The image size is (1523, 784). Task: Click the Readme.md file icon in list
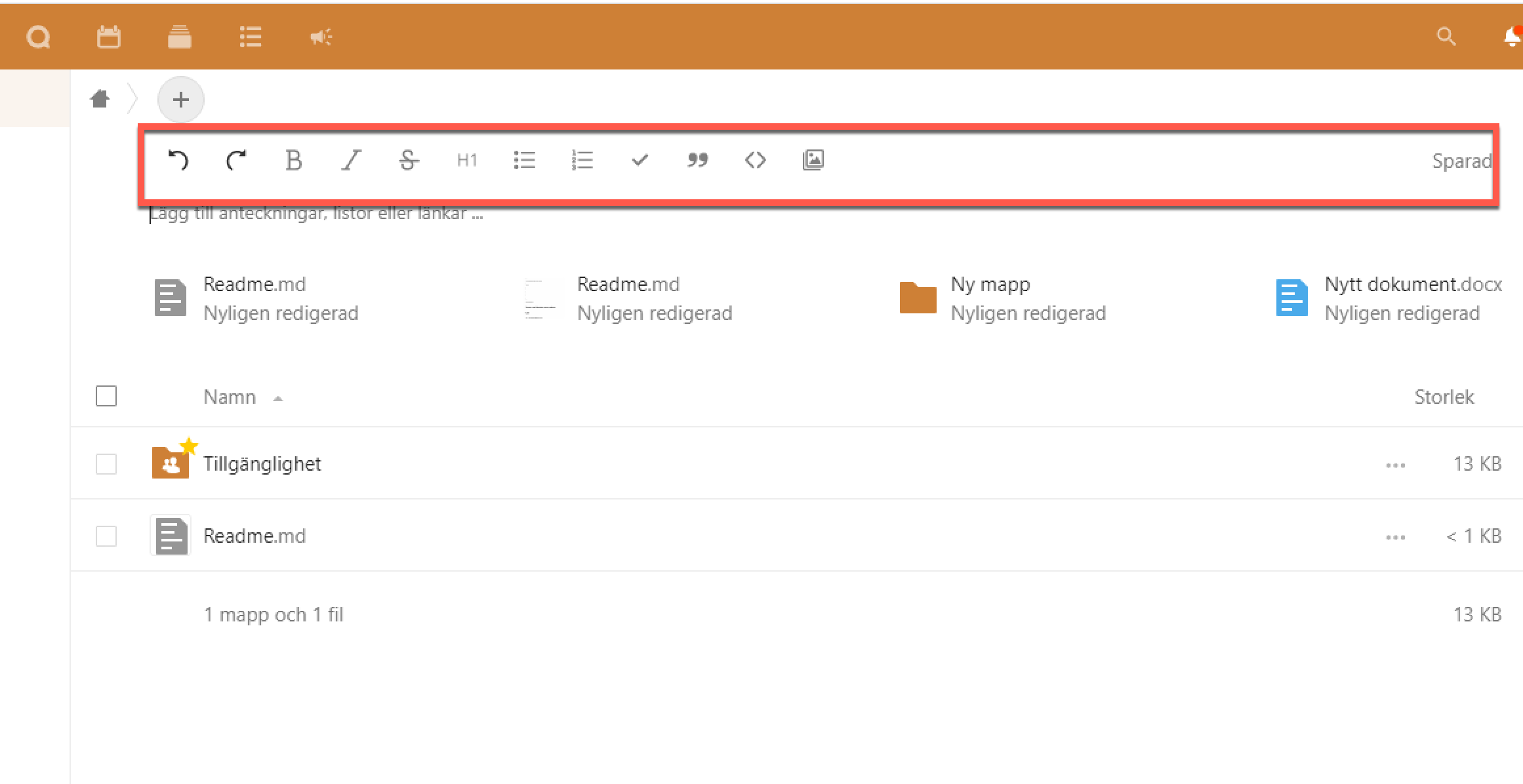coord(171,536)
